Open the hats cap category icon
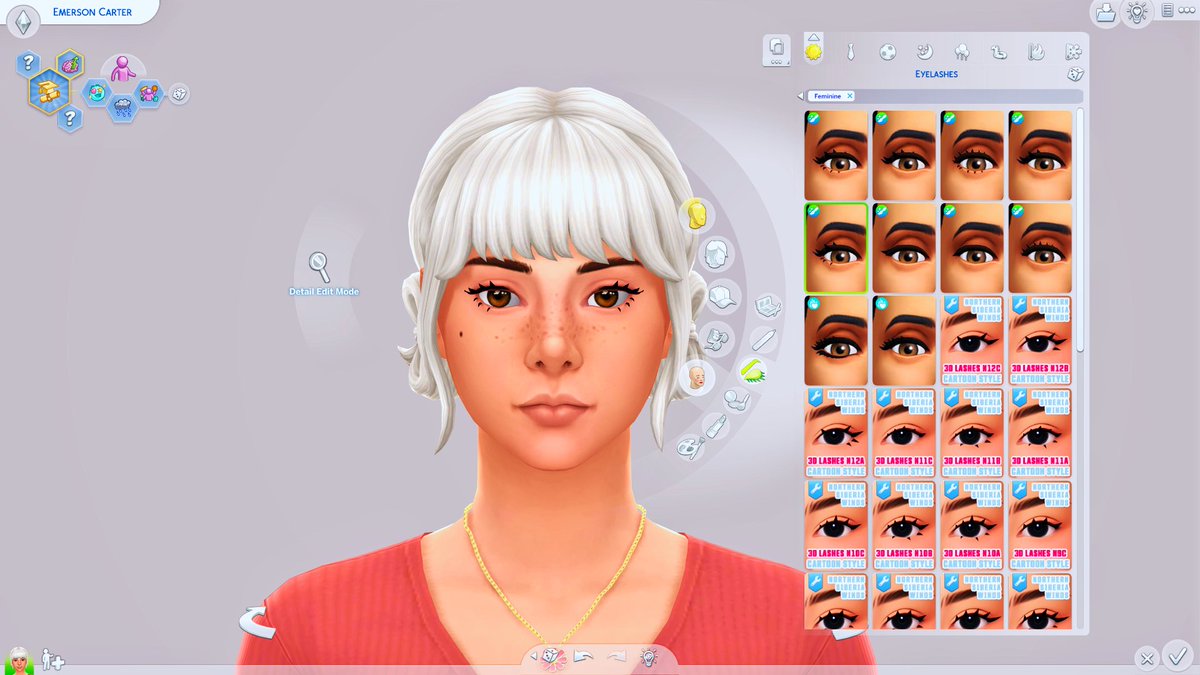Screen dimensions: 1200x675 point(722,296)
